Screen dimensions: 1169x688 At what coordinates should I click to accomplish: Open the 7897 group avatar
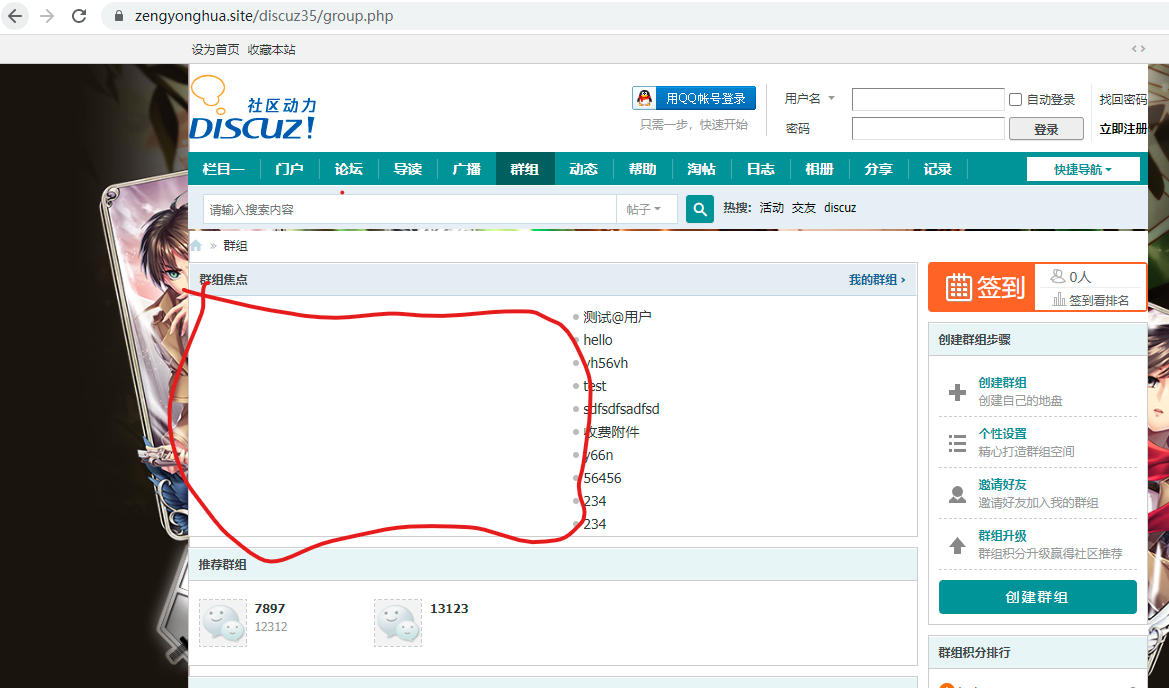pyautogui.click(x=223, y=622)
